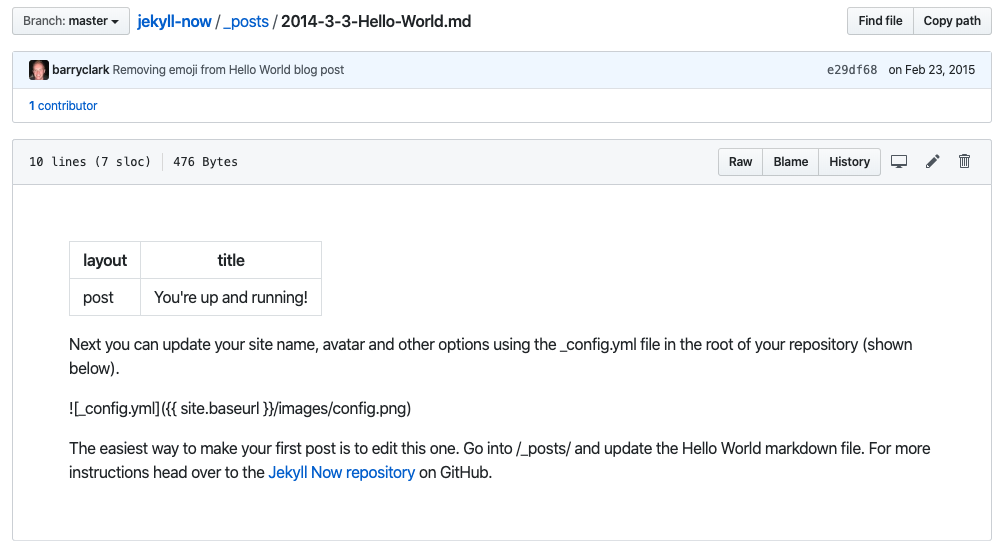Click the Find file button
1002x547 pixels.
pos(880,21)
